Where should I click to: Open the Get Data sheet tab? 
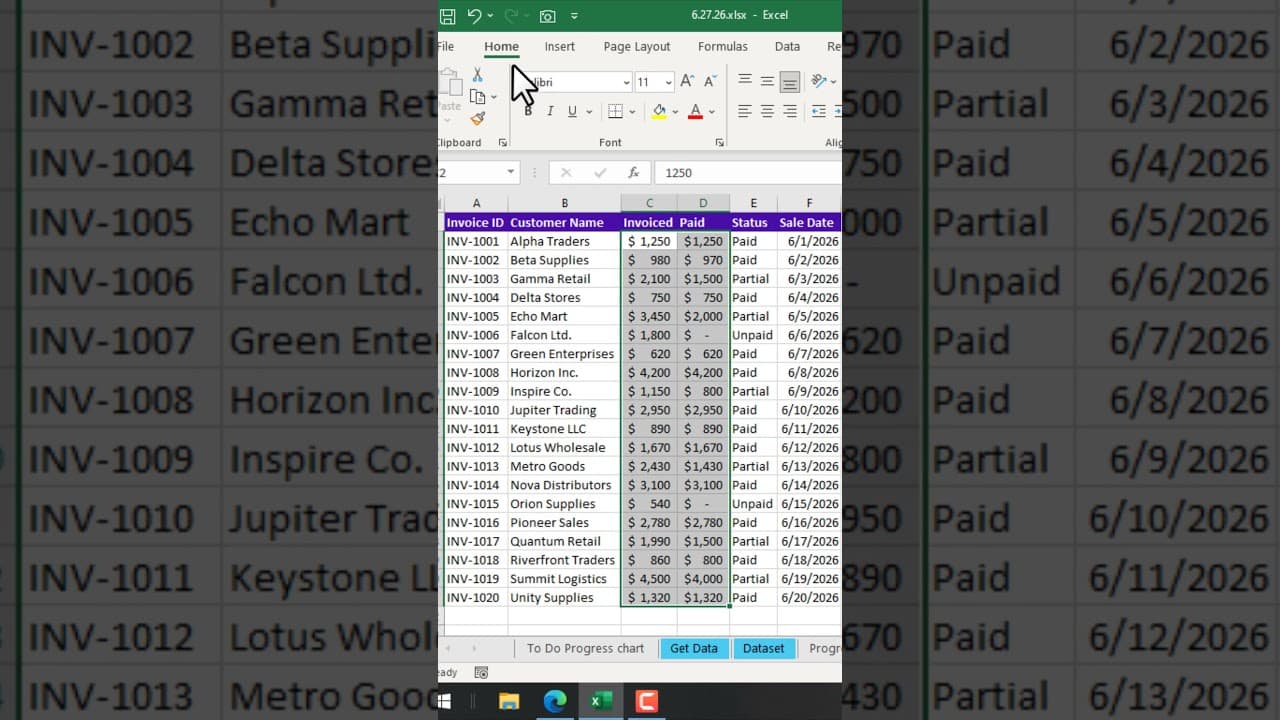(x=694, y=648)
